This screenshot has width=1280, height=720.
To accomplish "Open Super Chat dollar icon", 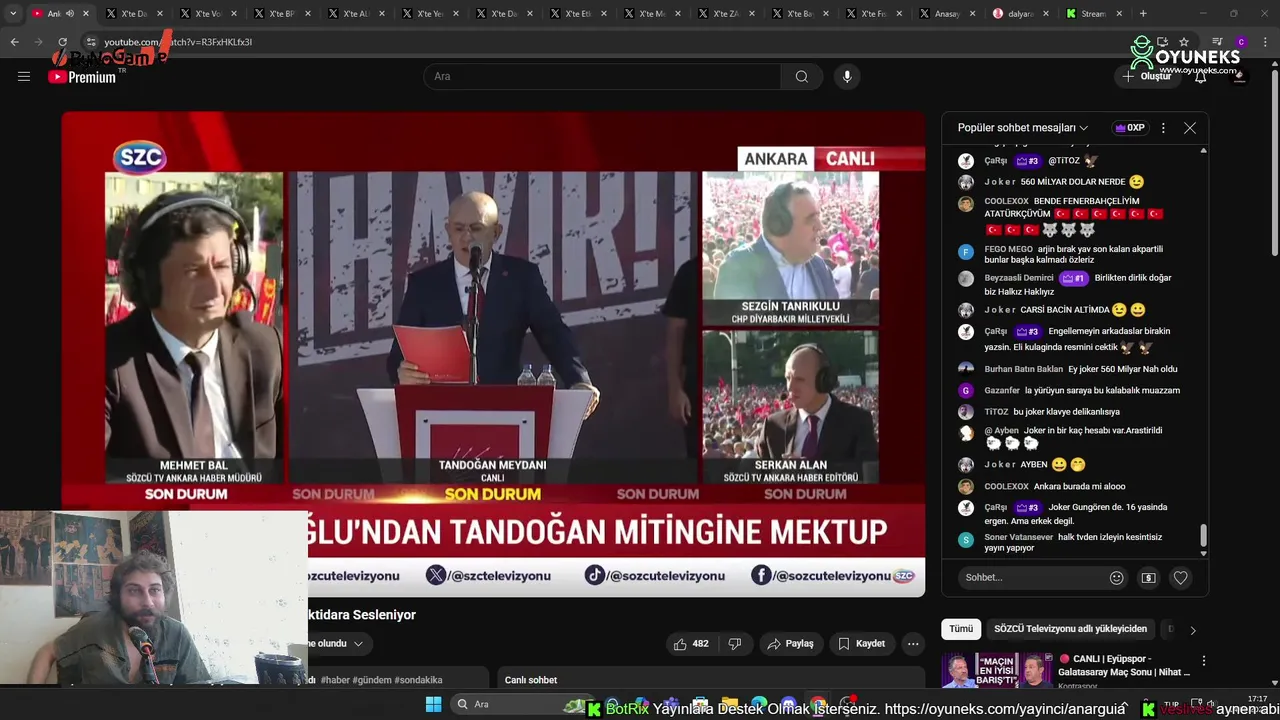I will click(x=1148, y=577).
